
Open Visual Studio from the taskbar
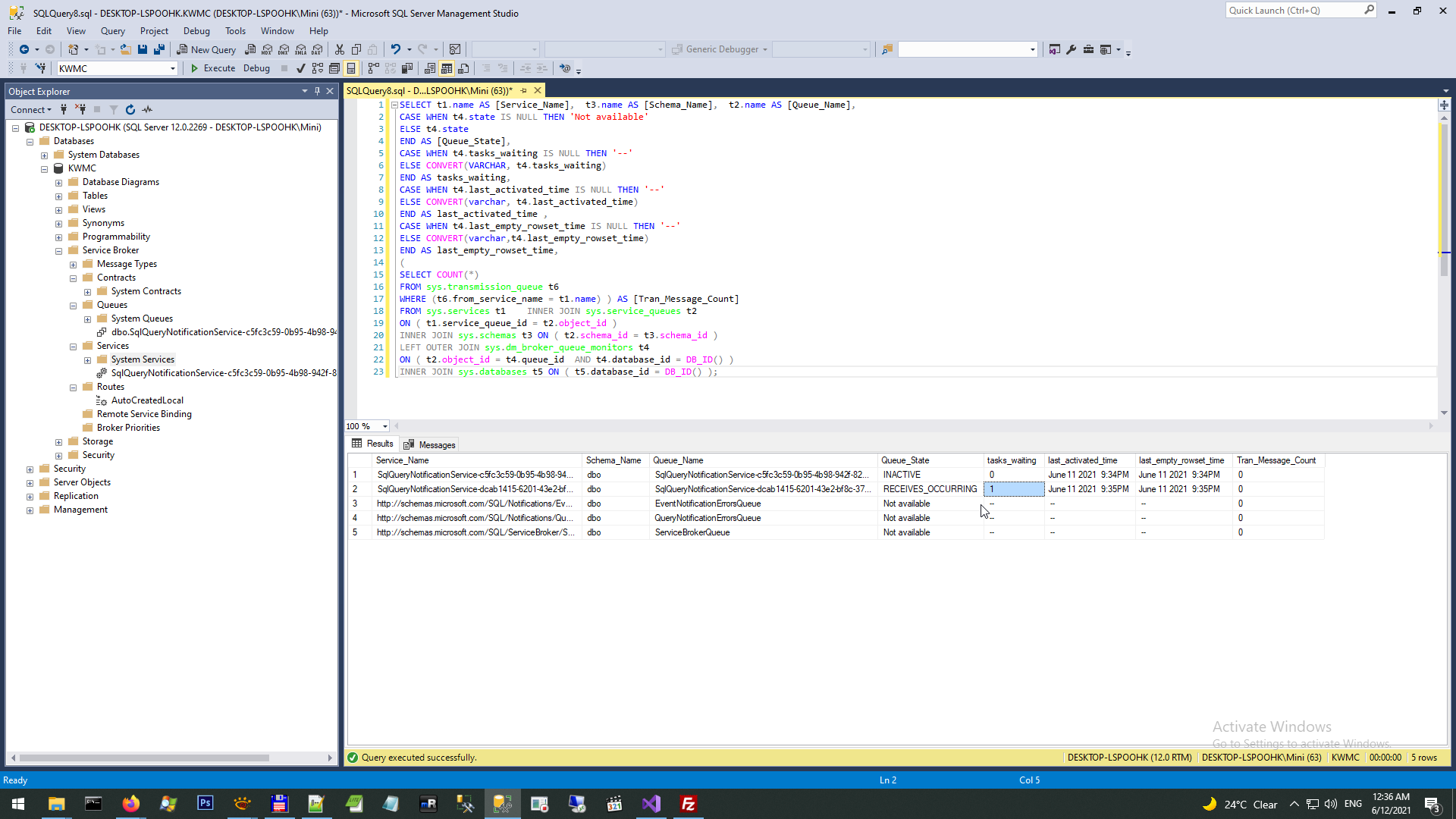click(x=651, y=804)
